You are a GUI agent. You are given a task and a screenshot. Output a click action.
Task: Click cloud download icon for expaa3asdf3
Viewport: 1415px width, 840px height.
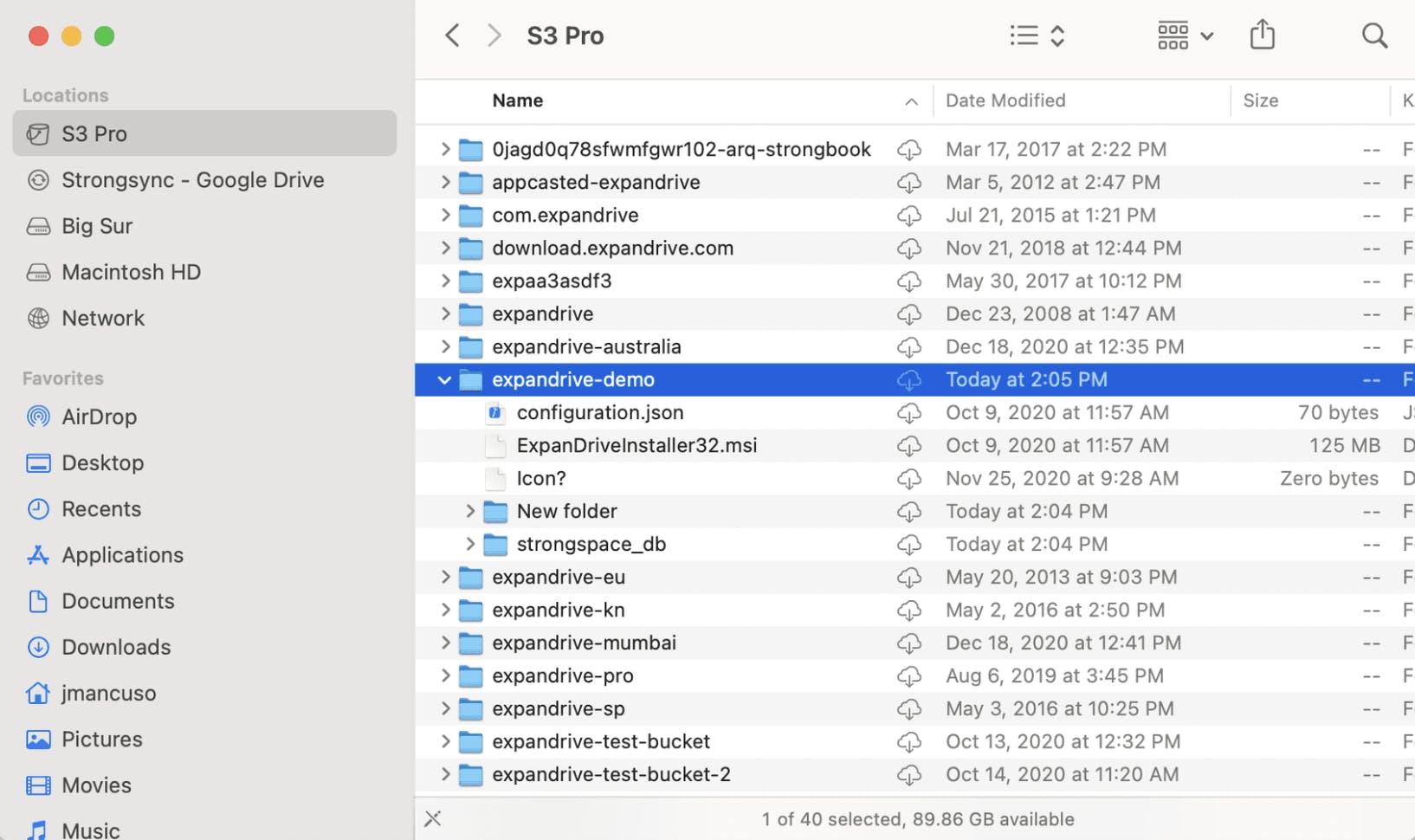pos(908,281)
